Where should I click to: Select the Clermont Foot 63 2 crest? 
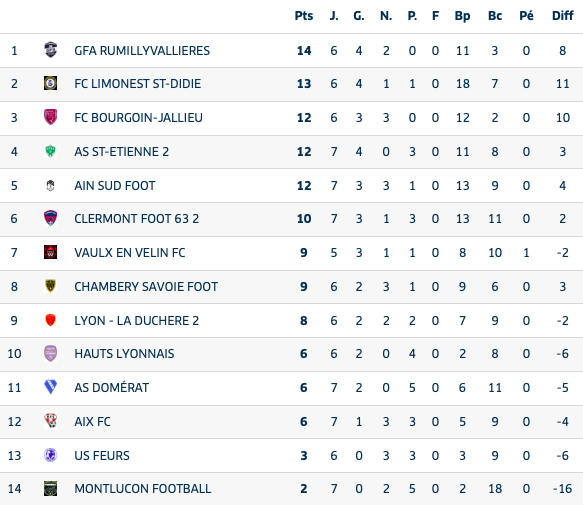(x=51, y=218)
